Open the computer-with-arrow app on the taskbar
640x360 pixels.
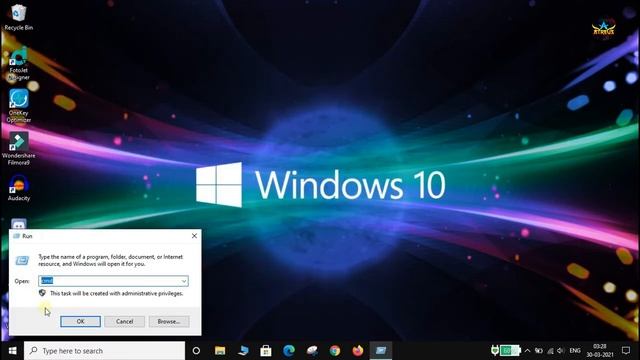click(x=243, y=351)
